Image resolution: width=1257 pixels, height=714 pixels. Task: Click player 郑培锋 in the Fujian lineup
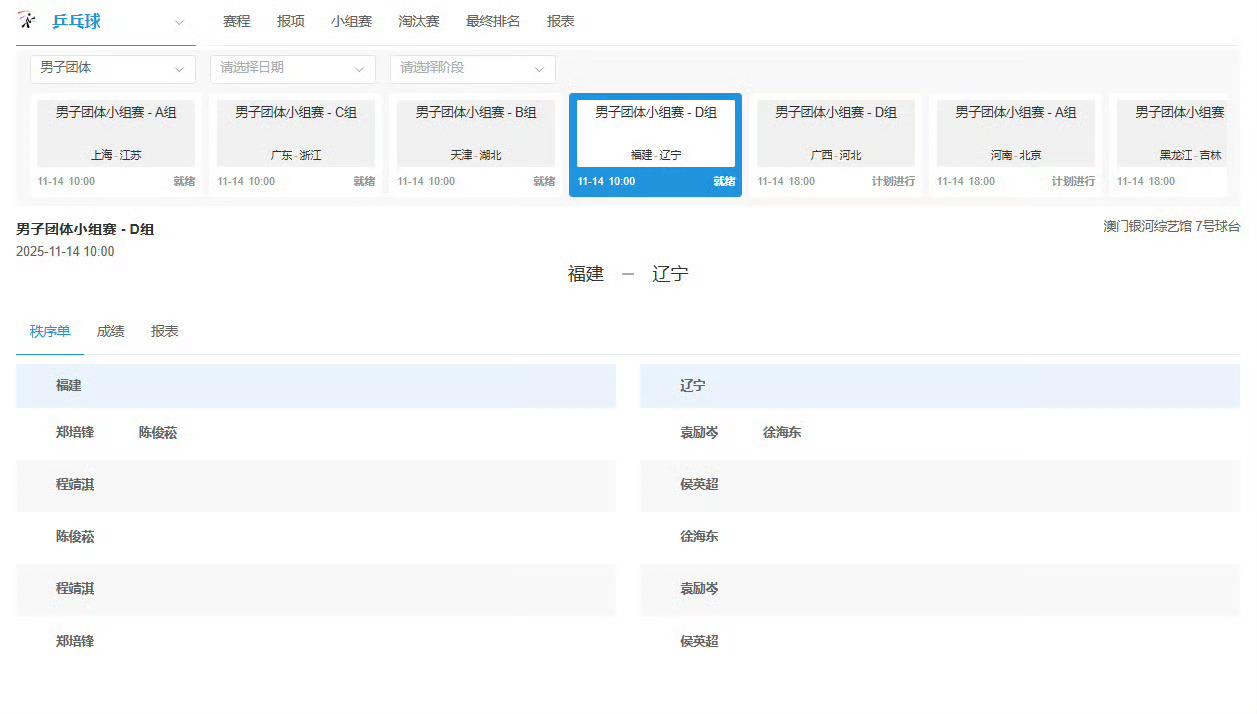(74, 433)
